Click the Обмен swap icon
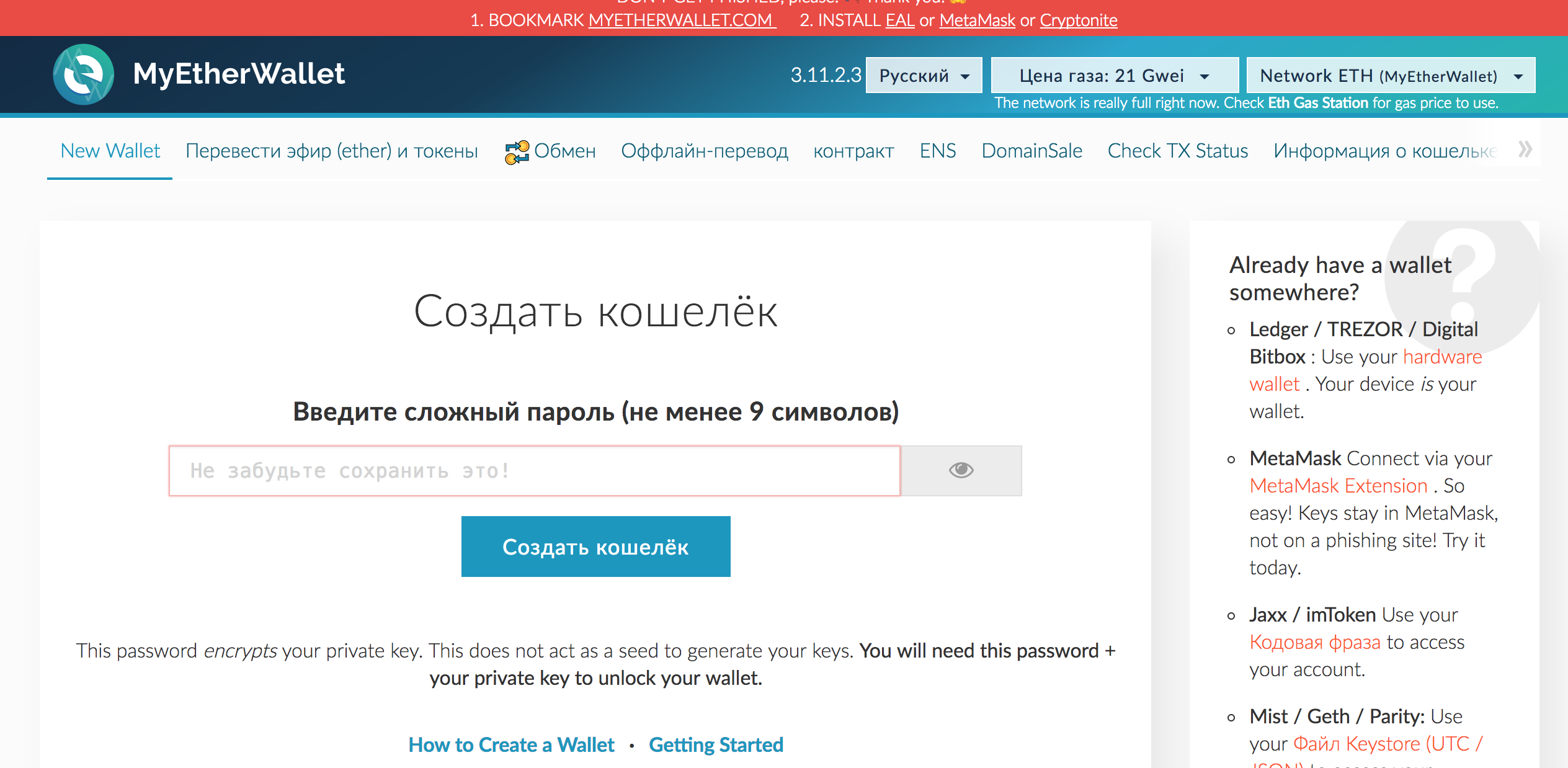 pos(517,152)
